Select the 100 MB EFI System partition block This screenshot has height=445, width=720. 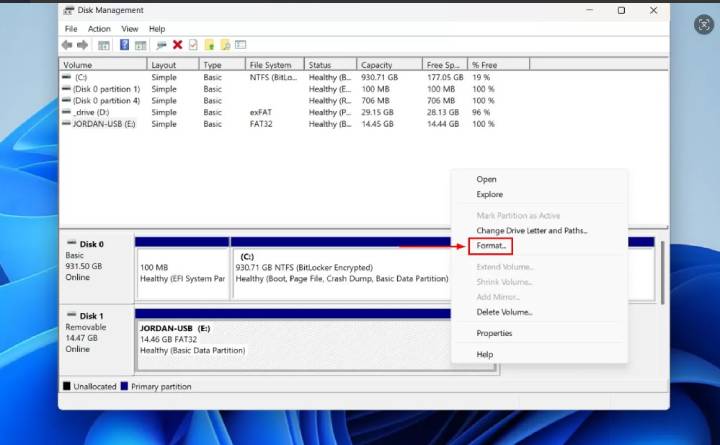coord(183,269)
